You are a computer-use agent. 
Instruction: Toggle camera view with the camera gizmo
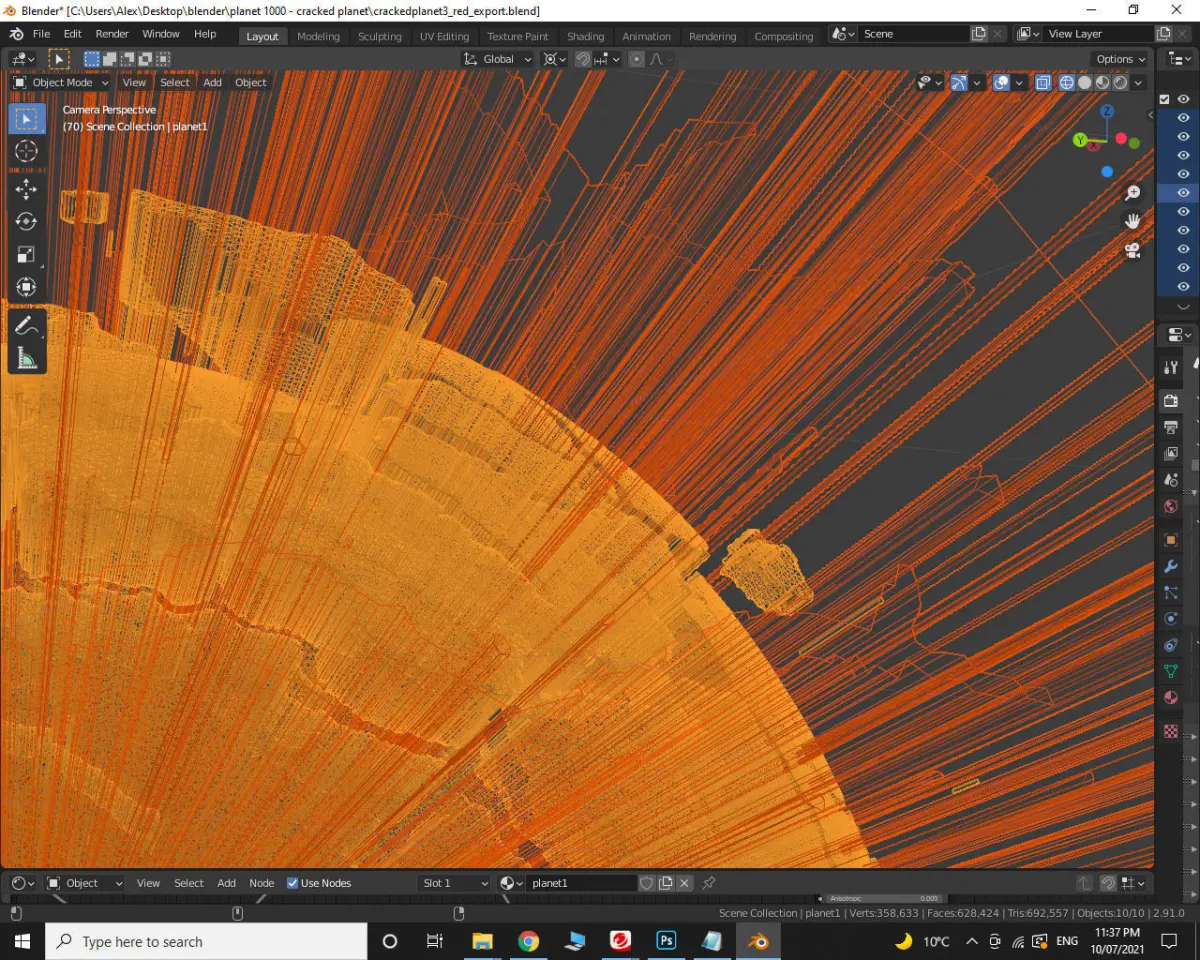(x=1133, y=250)
